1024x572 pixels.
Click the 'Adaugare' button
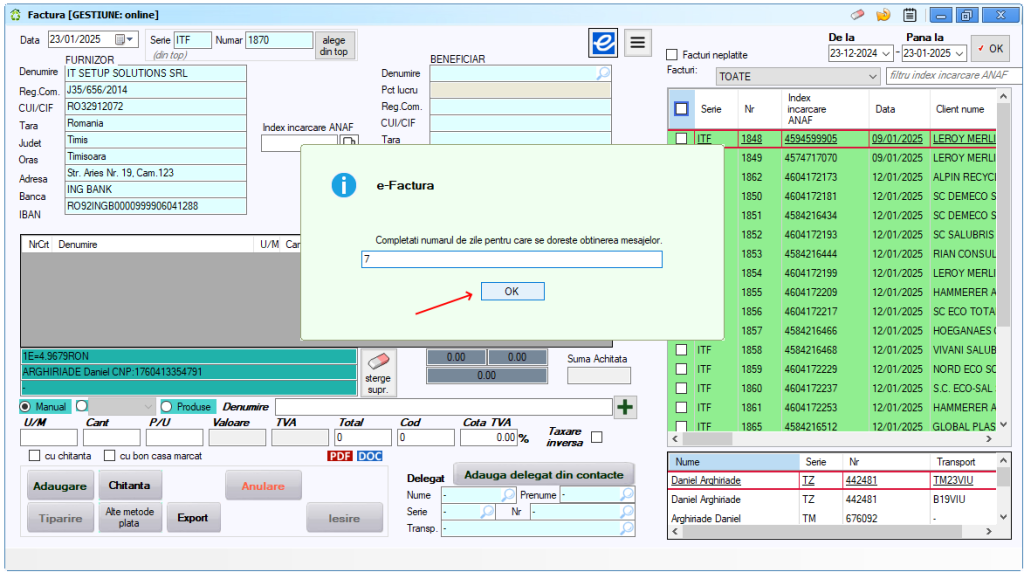60,486
